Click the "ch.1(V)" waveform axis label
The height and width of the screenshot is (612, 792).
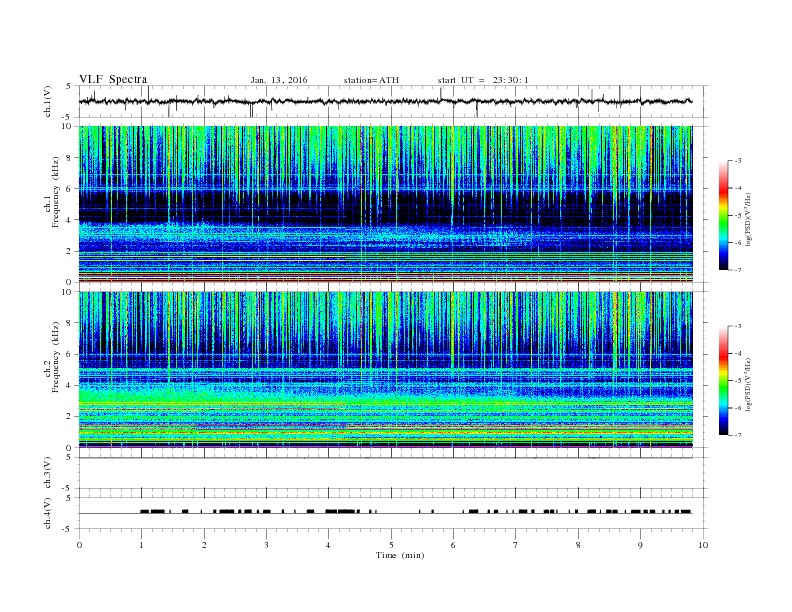48,101
